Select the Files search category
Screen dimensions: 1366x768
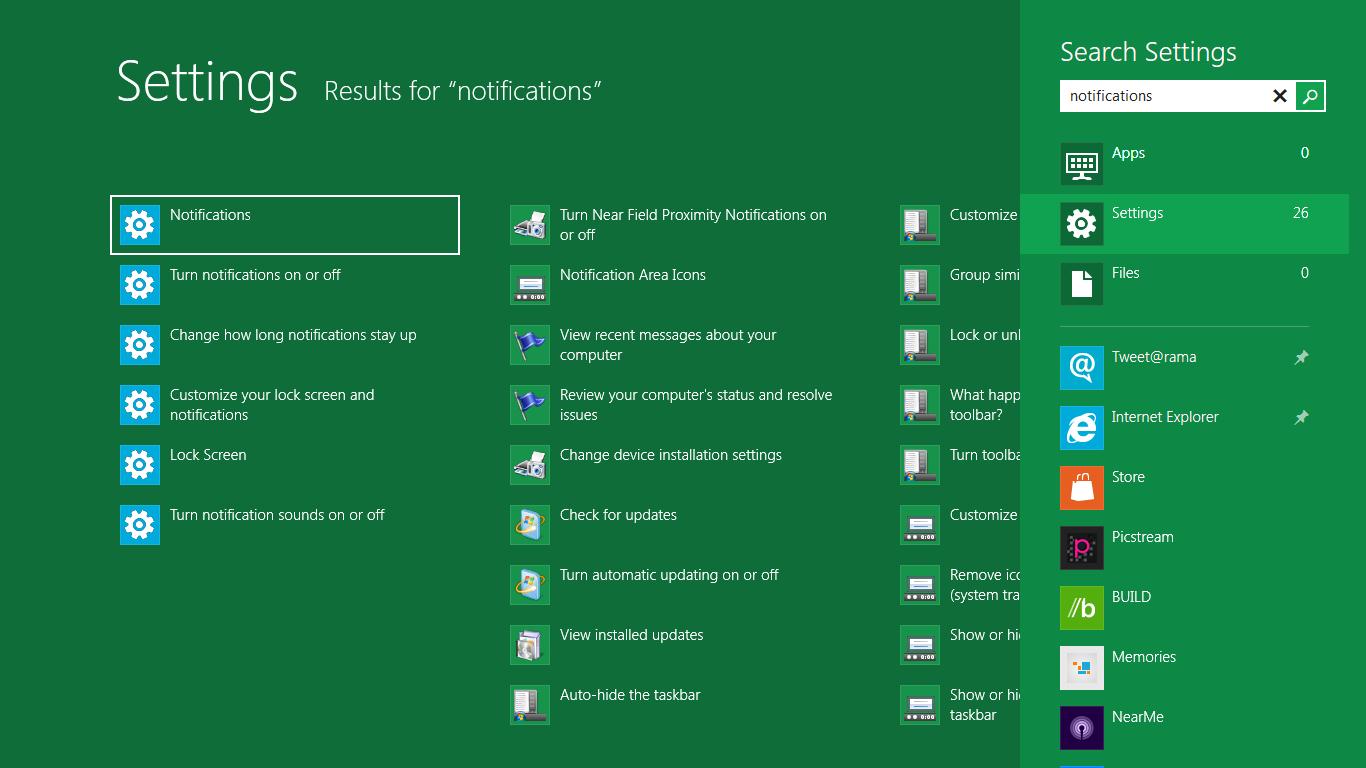tap(1184, 284)
